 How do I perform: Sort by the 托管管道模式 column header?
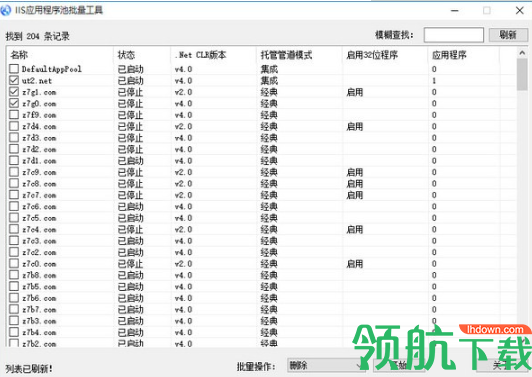pyautogui.click(x=286, y=55)
